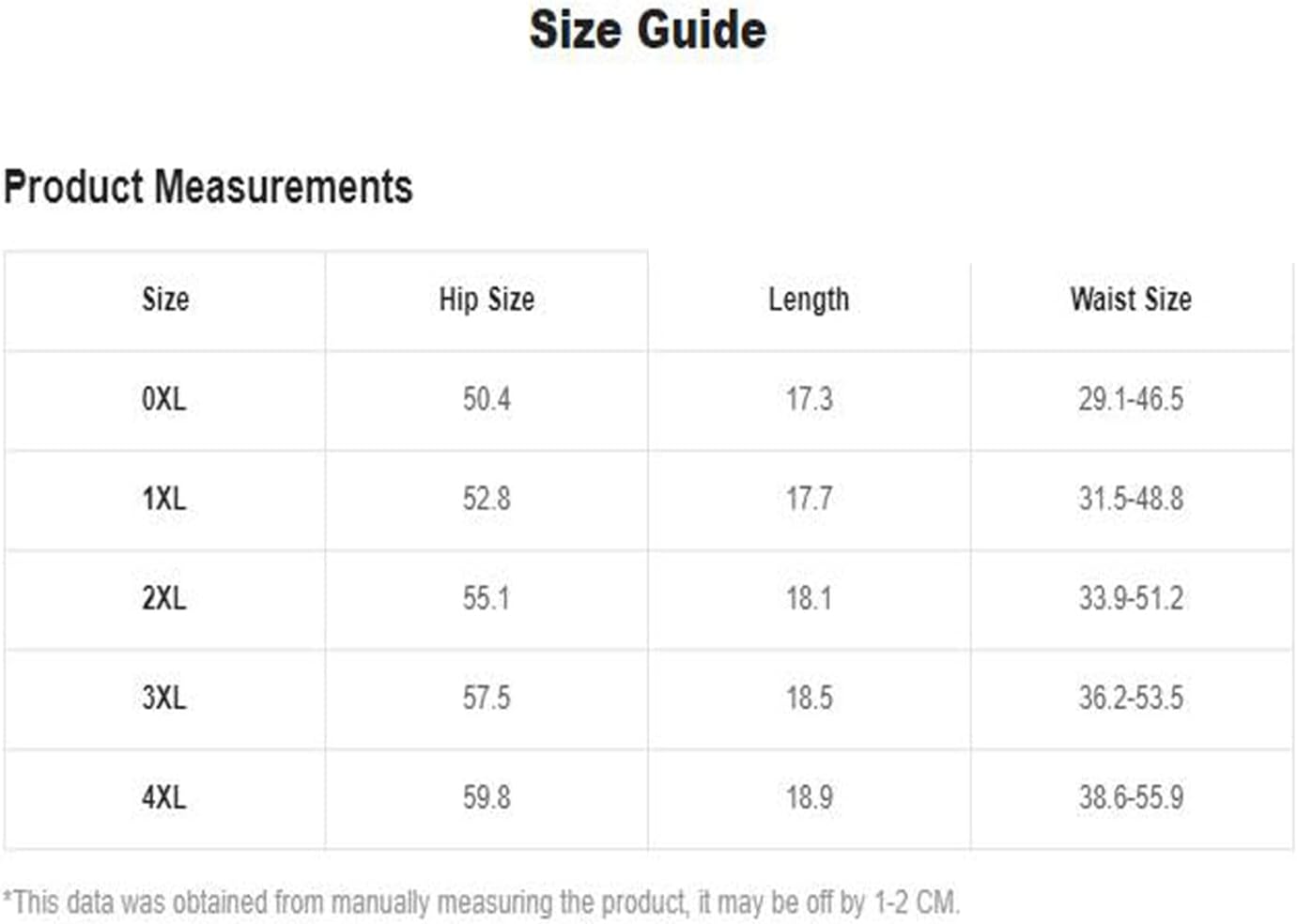Viewport: 1297px width, 924px height.
Task: Click the 38.6-55.9 waist size cell
Action: pos(1131,797)
